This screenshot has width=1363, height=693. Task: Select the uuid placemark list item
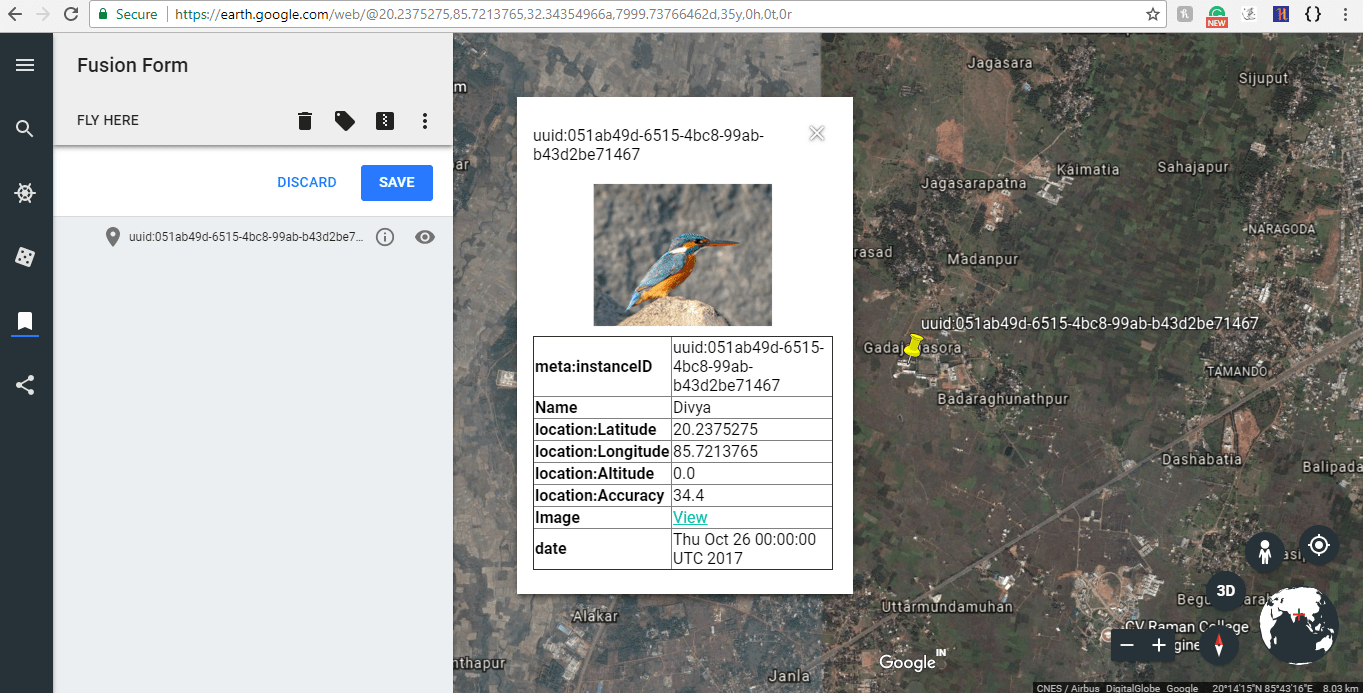click(245, 237)
